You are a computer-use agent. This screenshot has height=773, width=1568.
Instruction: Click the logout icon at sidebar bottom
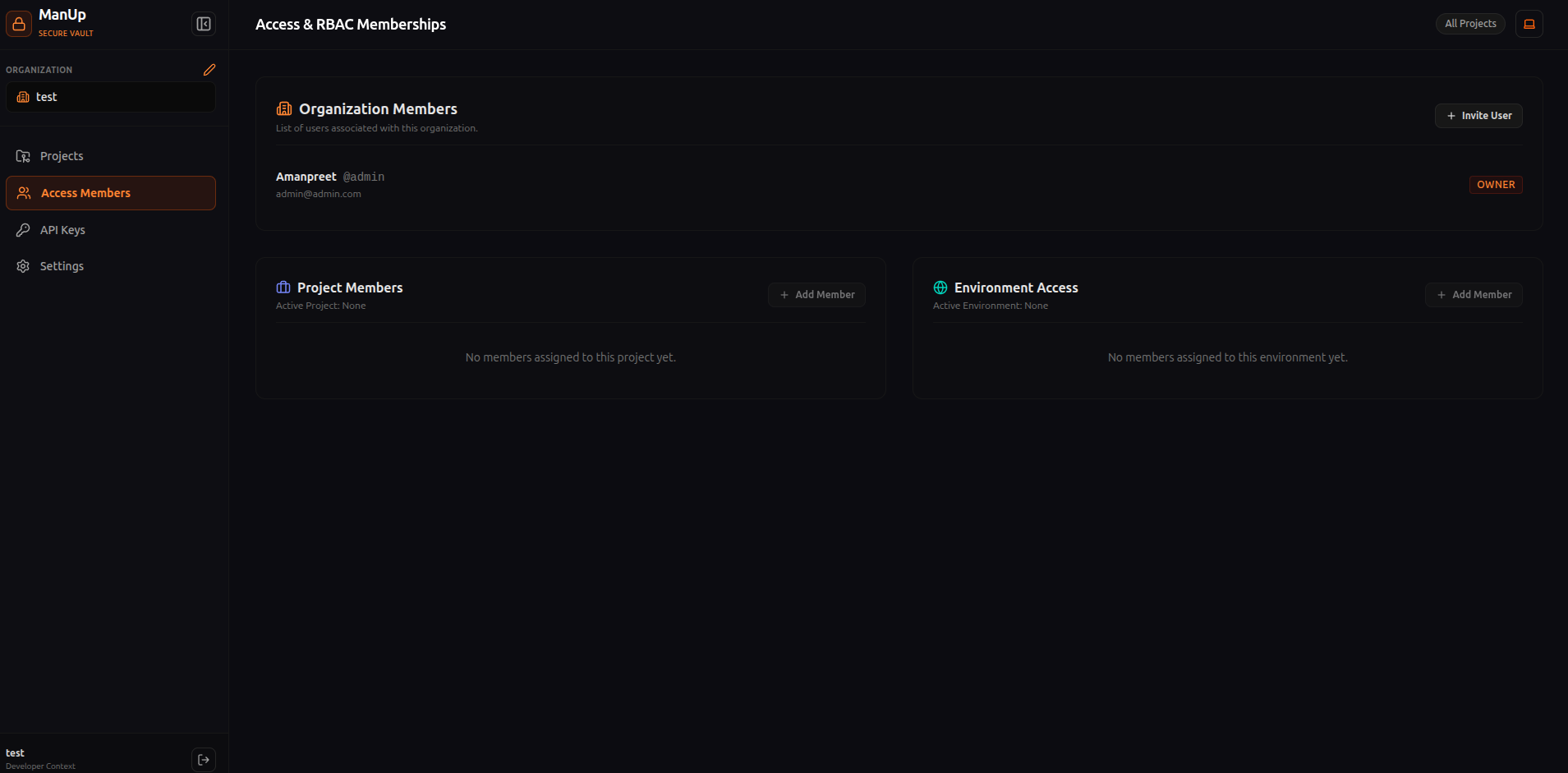204,760
